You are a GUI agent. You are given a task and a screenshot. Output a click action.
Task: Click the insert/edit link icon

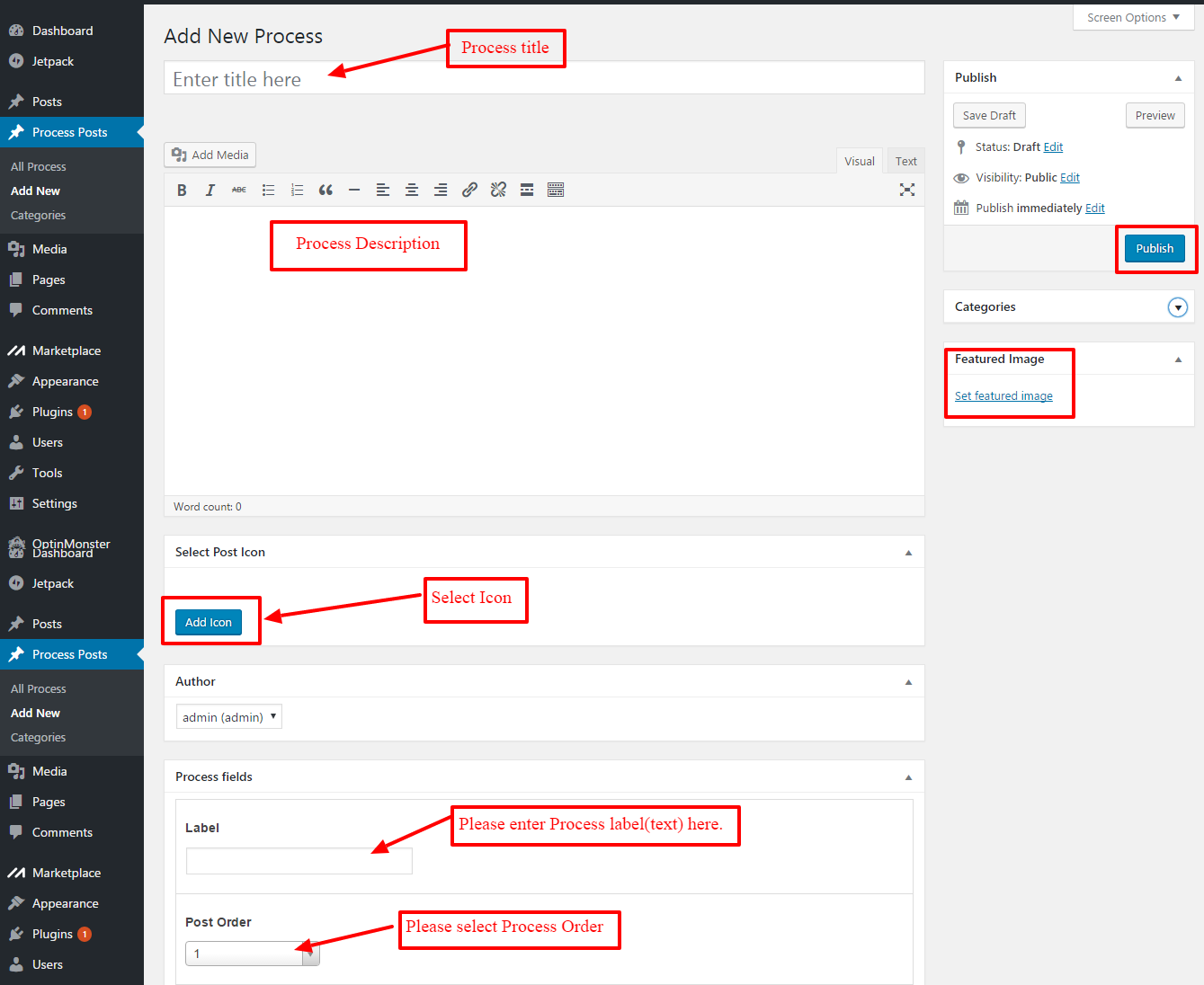469,190
